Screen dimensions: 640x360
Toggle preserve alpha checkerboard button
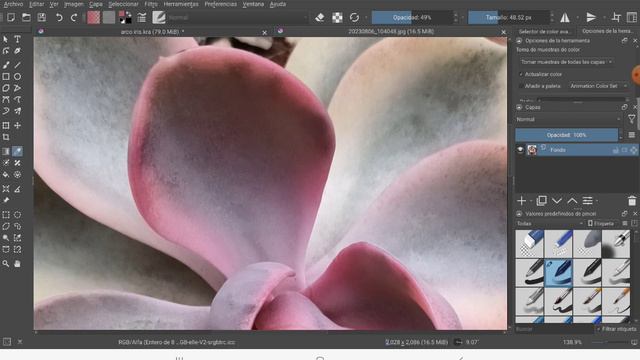pyautogui.click(x=337, y=17)
